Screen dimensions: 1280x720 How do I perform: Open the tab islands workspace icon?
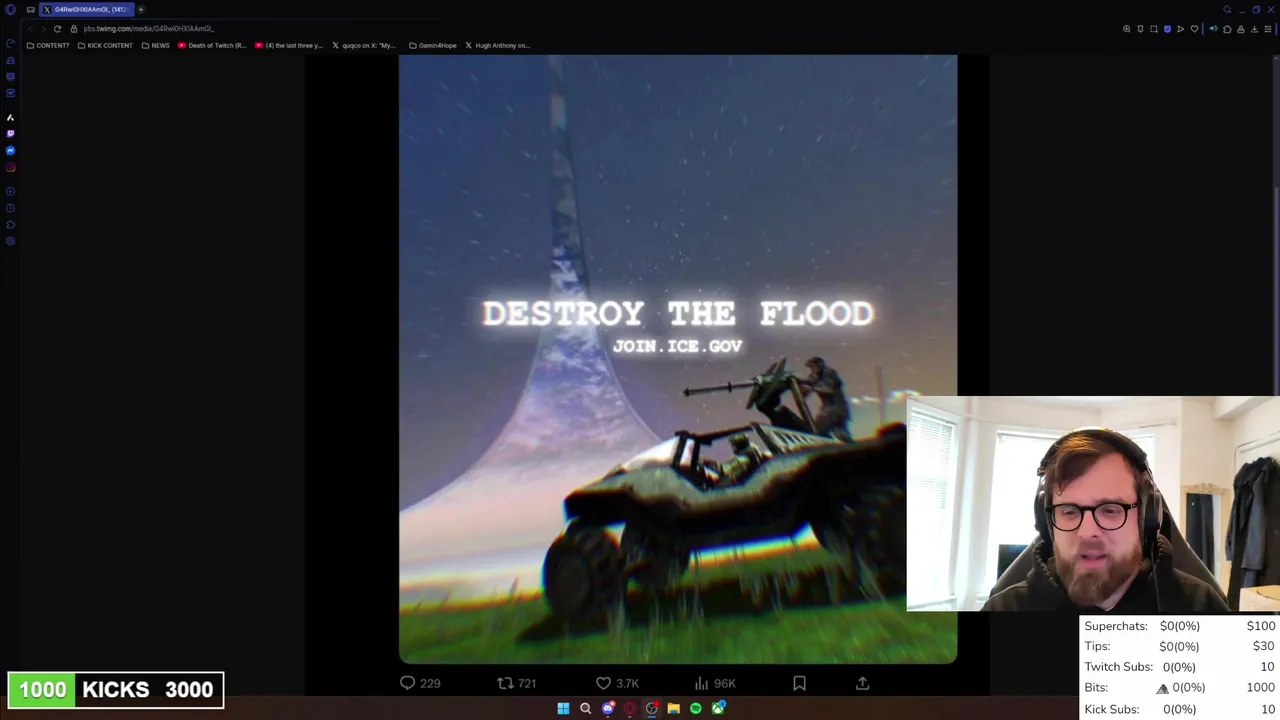pyautogui.click(x=30, y=10)
